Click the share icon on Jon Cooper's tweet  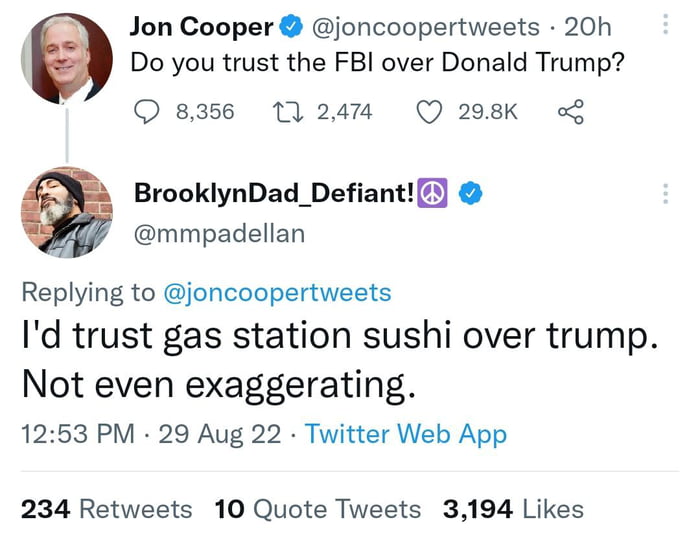click(x=569, y=110)
